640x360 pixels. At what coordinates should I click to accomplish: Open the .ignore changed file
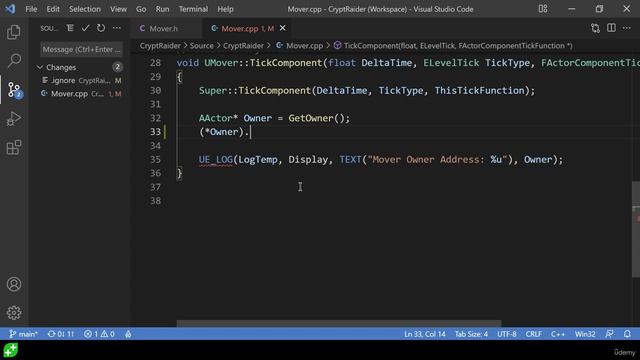tap(80, 80)
